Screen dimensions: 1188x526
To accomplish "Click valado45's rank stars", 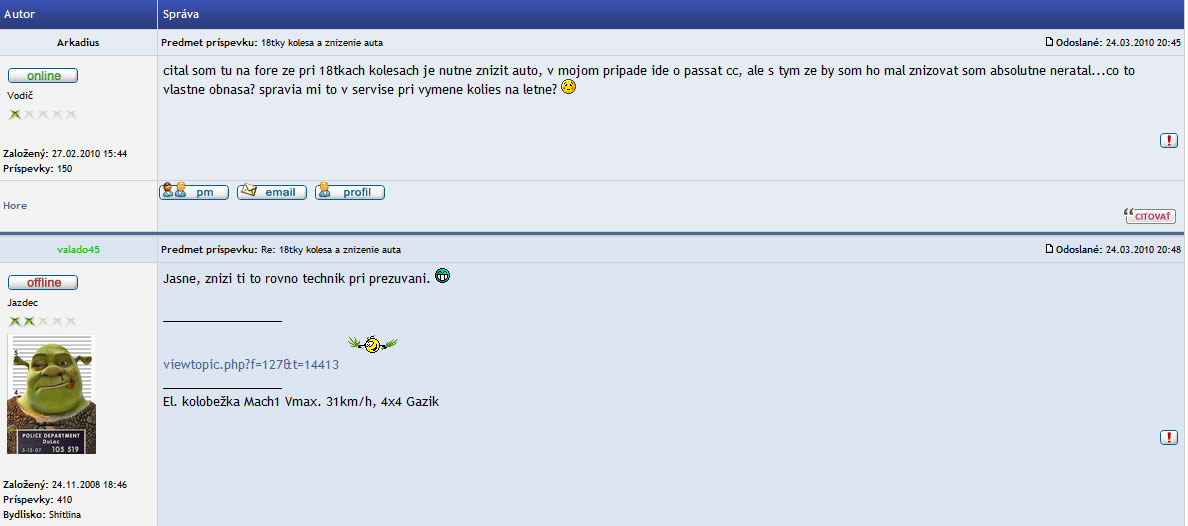I will [x=42, y=321].
